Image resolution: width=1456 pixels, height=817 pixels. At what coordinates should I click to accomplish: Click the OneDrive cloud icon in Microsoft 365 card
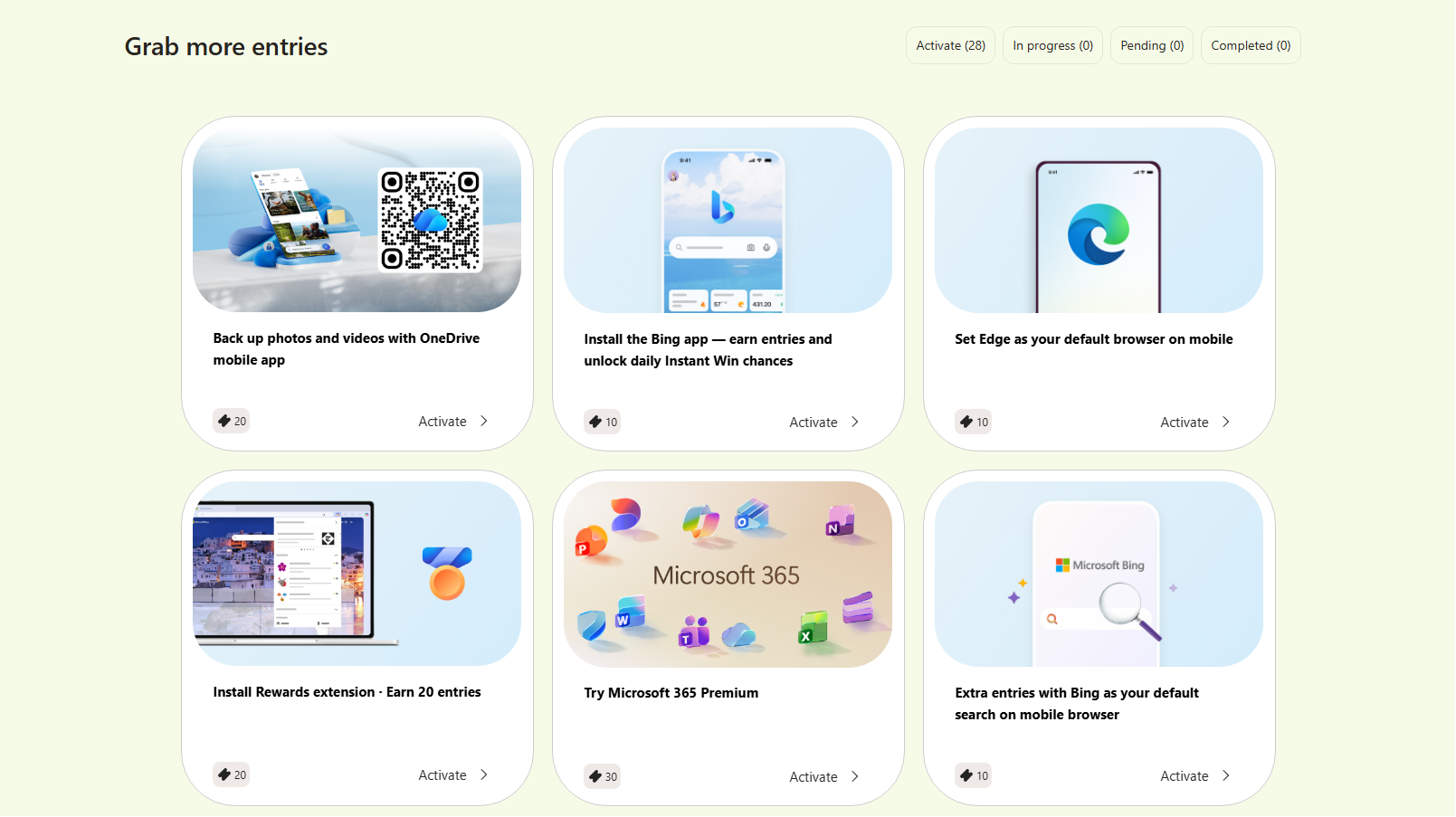(x=739, y=634)
